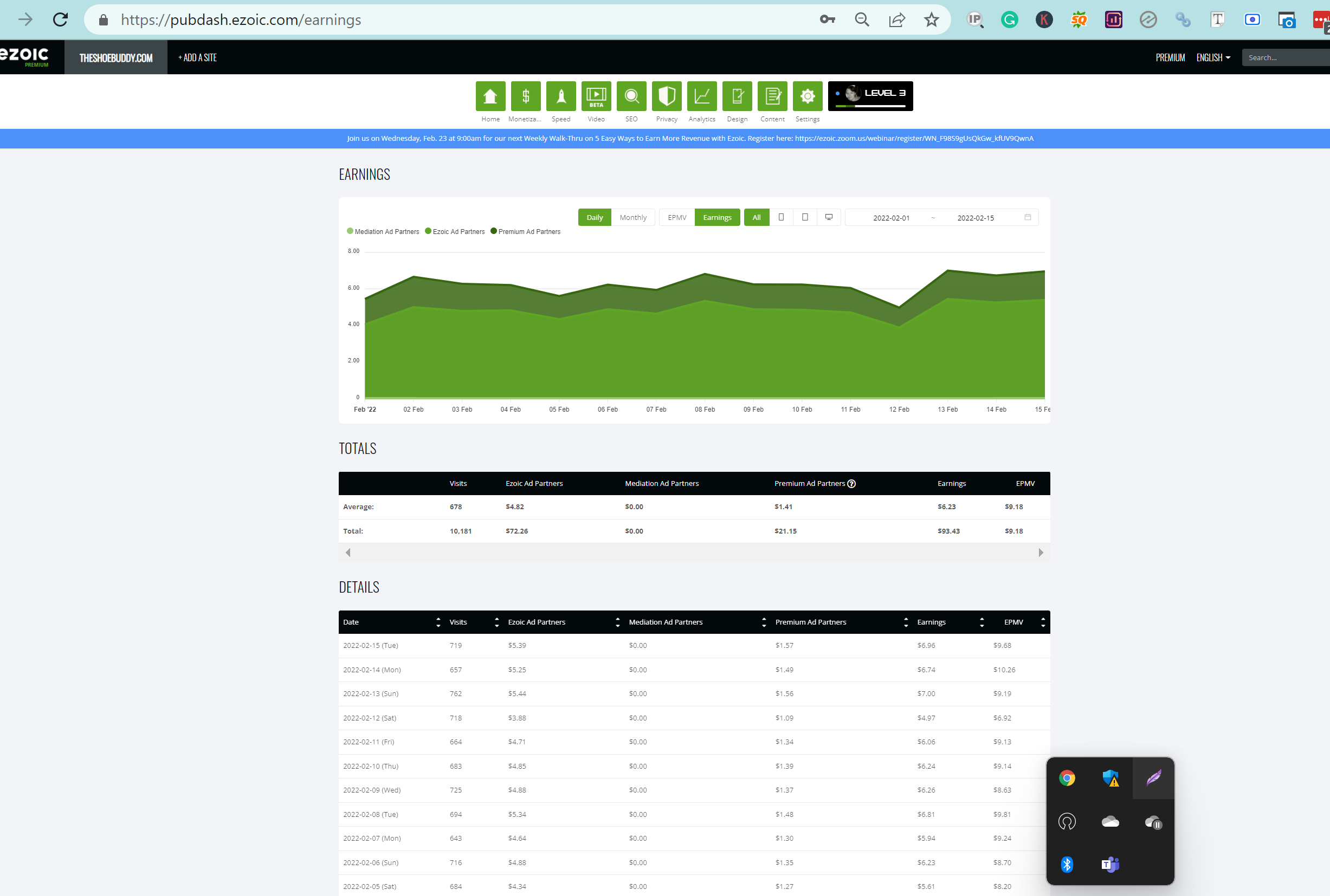
Task: Toggle Premium Ad Partners legend series
Action: click(x=525, y=231)
